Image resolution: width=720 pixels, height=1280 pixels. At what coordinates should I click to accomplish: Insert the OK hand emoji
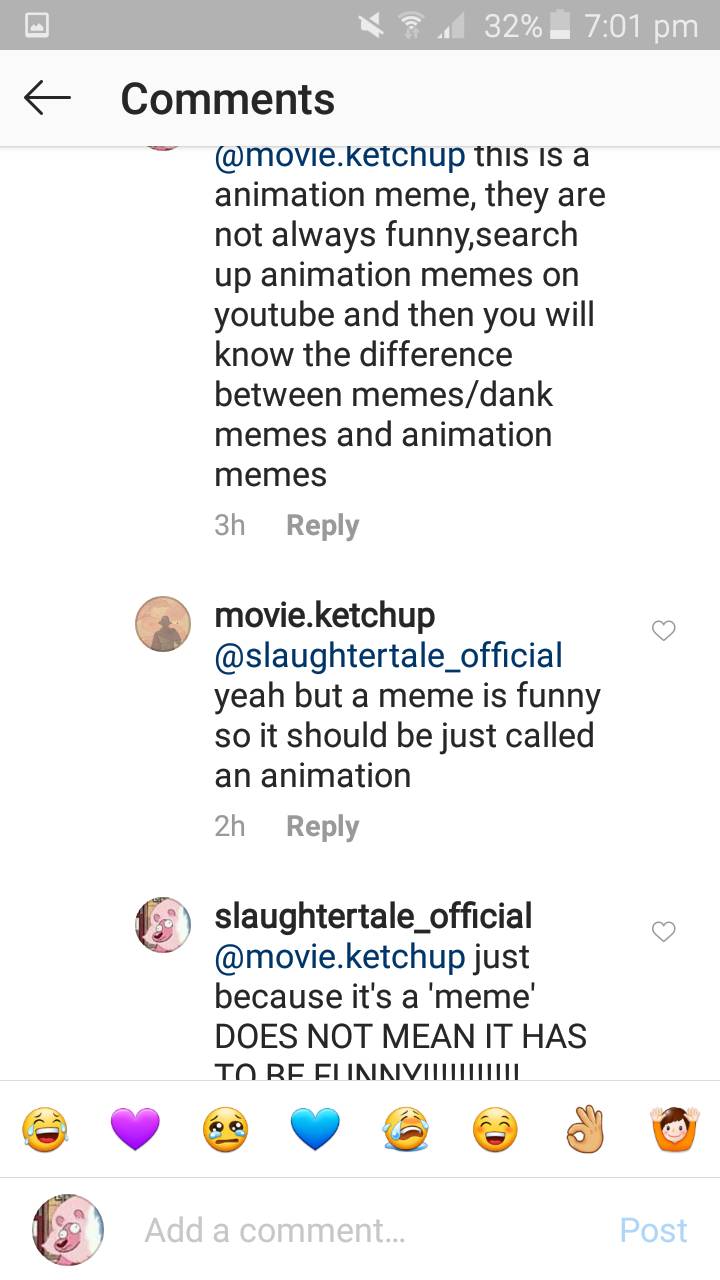(585, 1130)
